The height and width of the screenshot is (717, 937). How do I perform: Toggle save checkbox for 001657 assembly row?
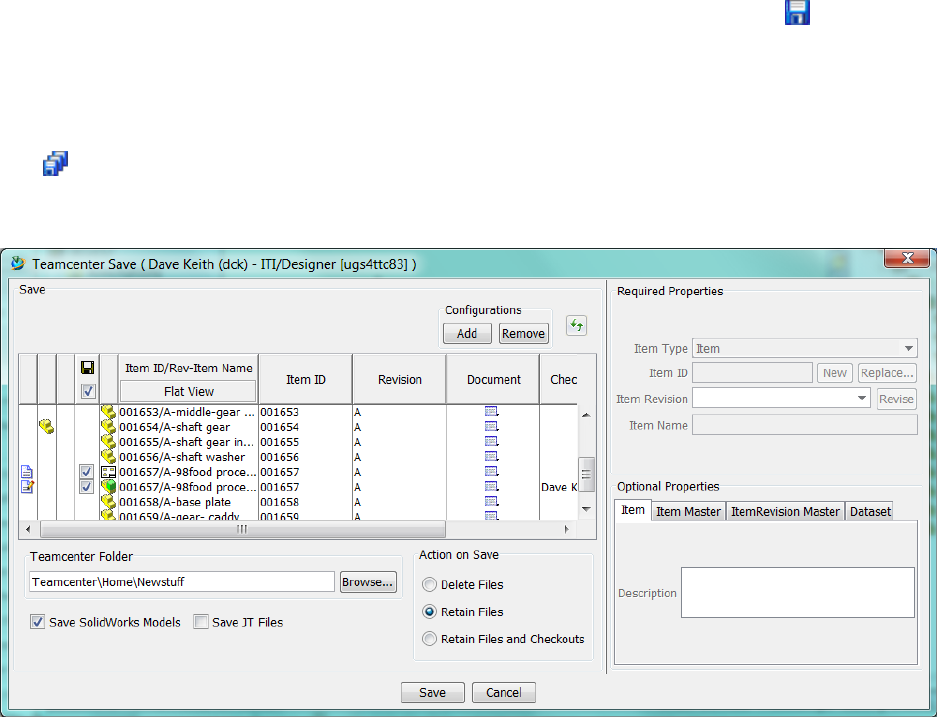[87, 487]
